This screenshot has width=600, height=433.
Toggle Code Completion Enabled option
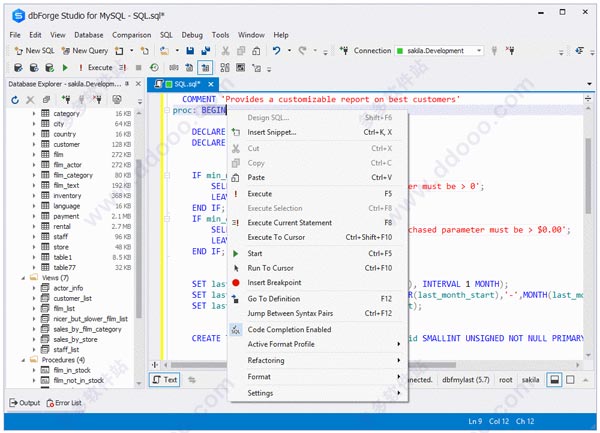pos(318,330)
